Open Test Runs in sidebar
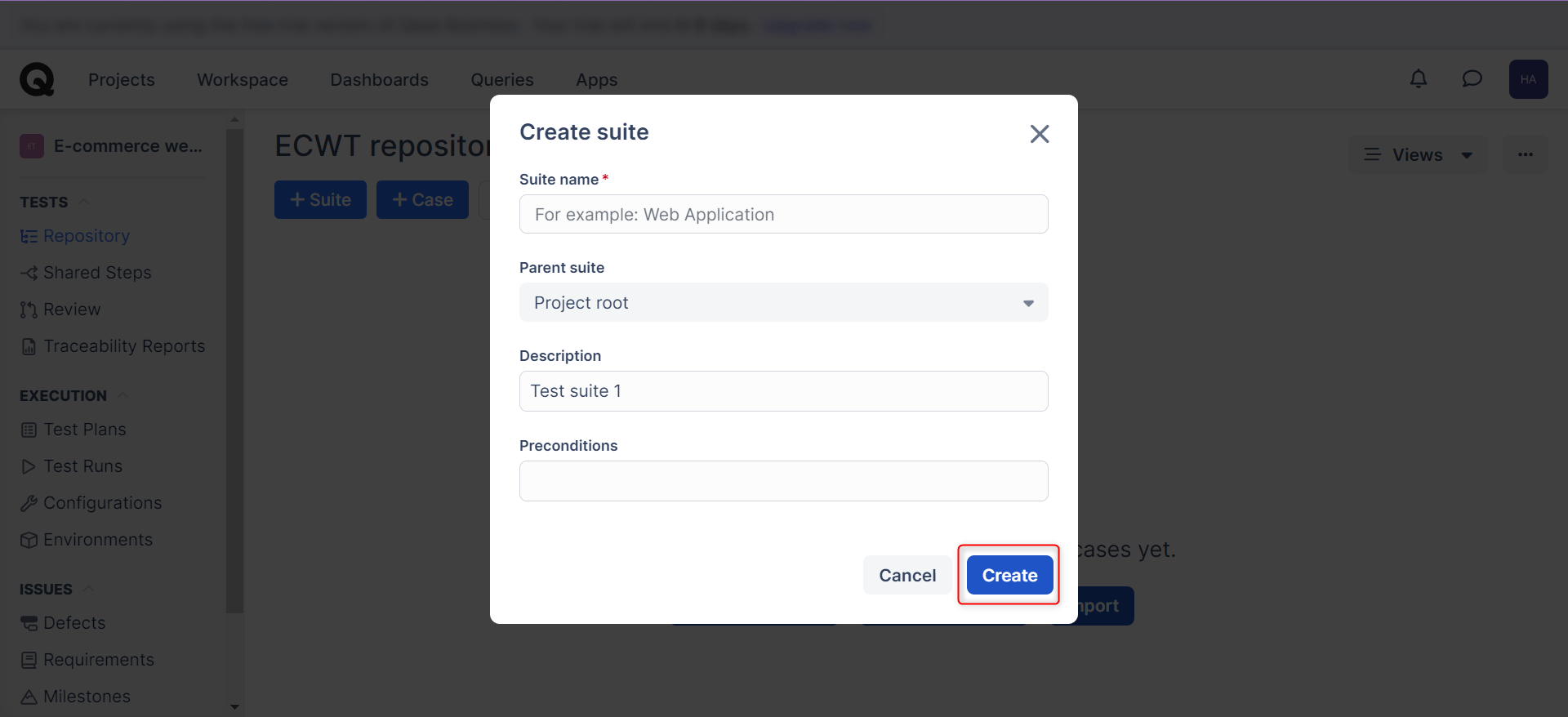1568x717 pixels. 82,466
